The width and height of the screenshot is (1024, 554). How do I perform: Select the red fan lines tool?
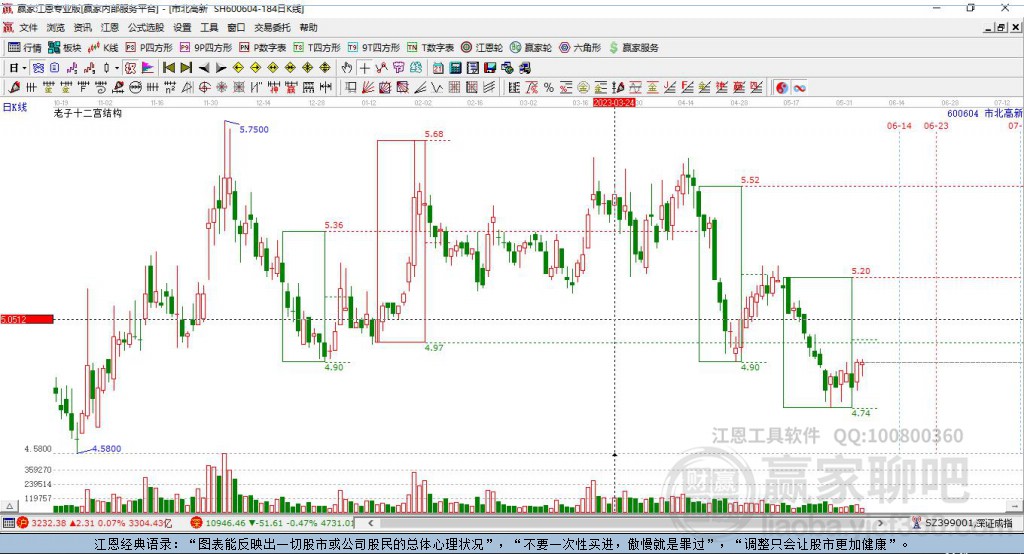pos(368,87)
